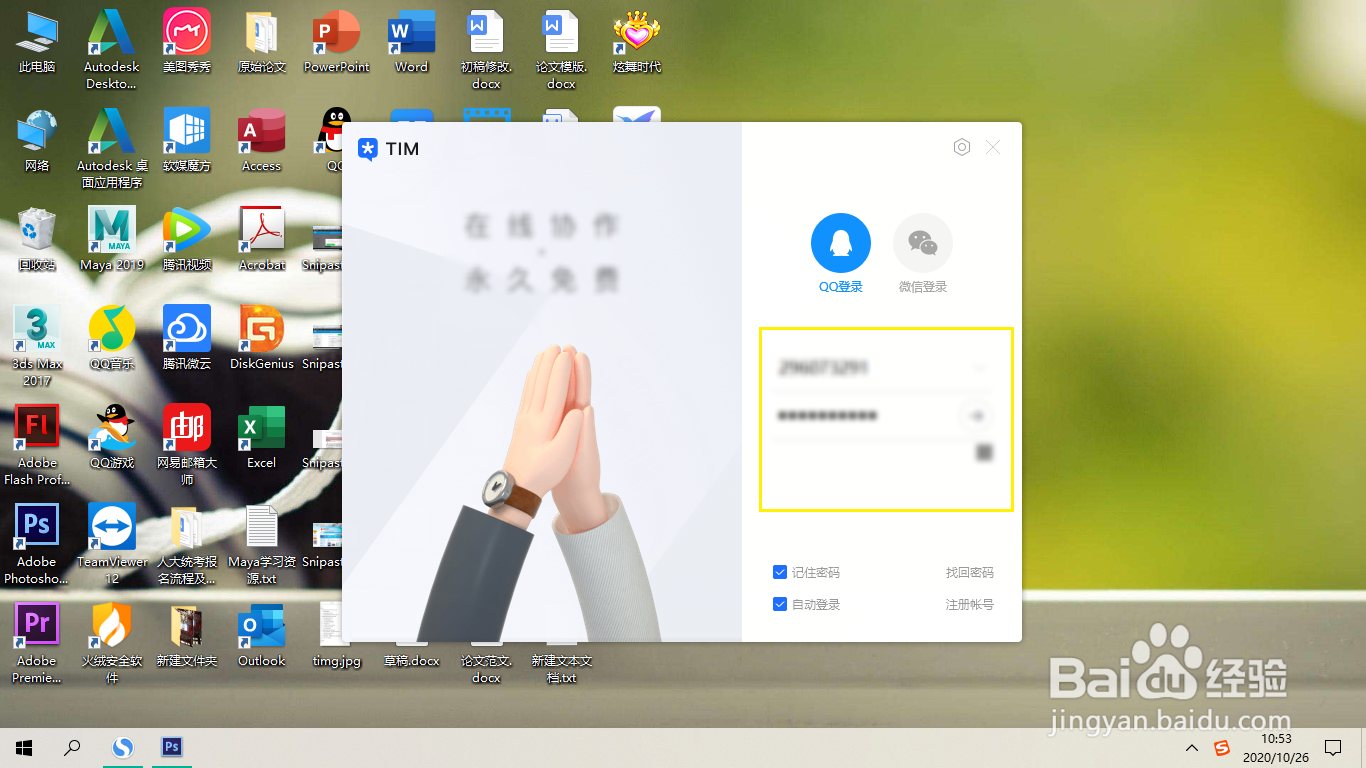
Task: Open the 注册帐号 link
Action: 970,605
